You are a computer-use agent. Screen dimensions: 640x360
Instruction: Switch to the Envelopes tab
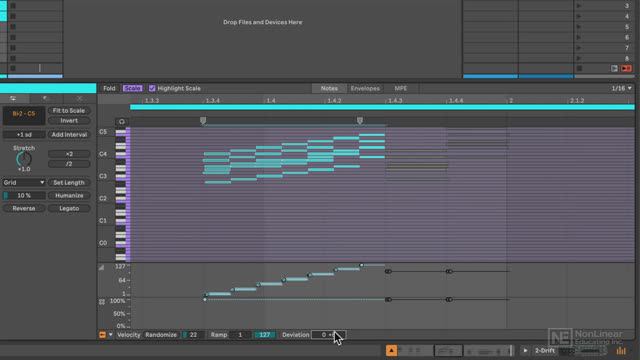[x=365, y=88]
